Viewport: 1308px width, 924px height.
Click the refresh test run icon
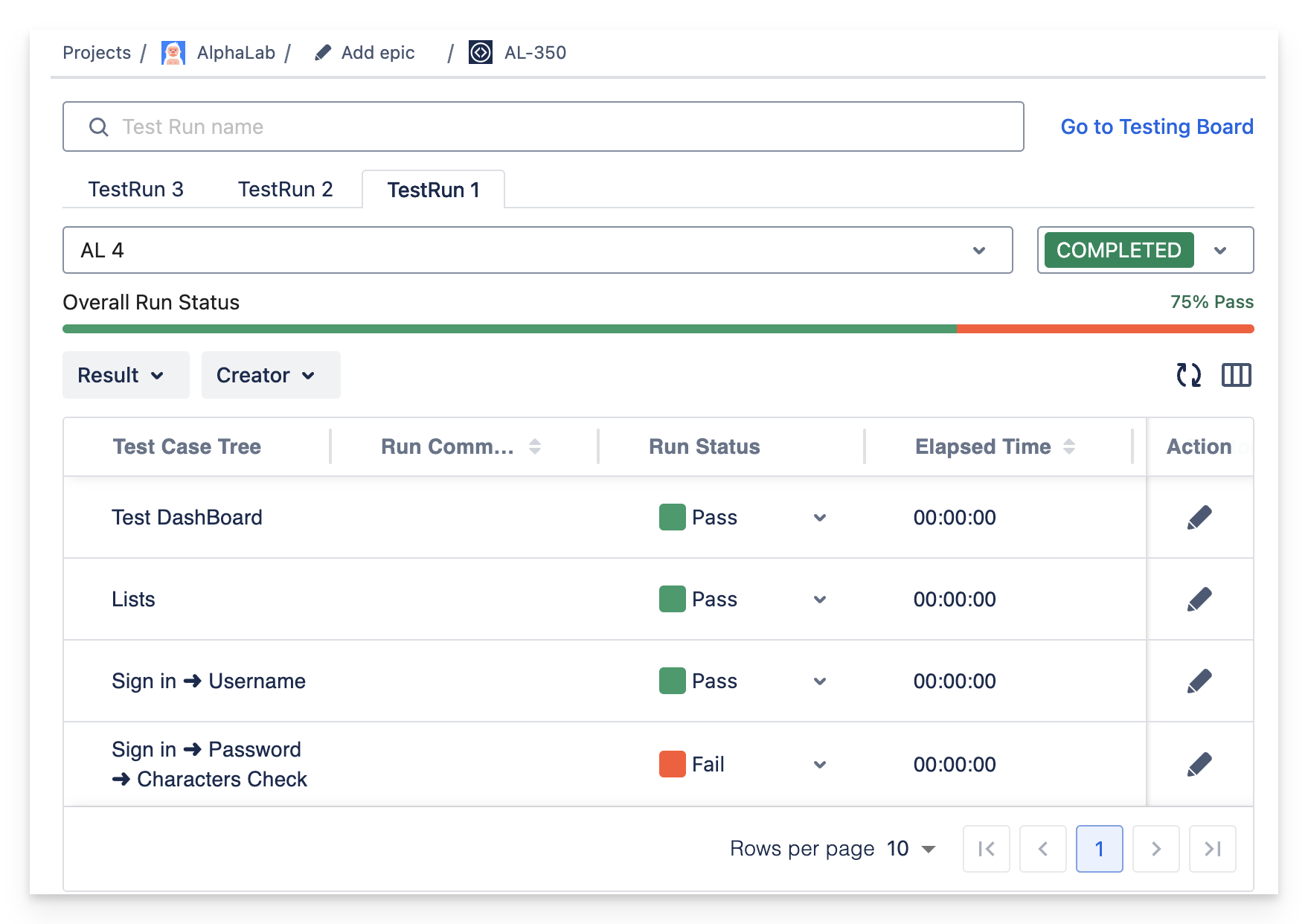pos(1188,375)
